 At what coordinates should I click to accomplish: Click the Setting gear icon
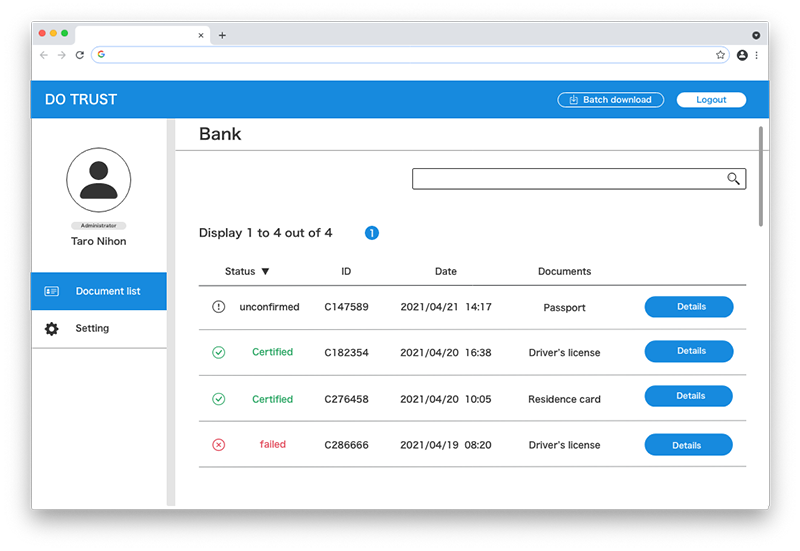[52, 329]
